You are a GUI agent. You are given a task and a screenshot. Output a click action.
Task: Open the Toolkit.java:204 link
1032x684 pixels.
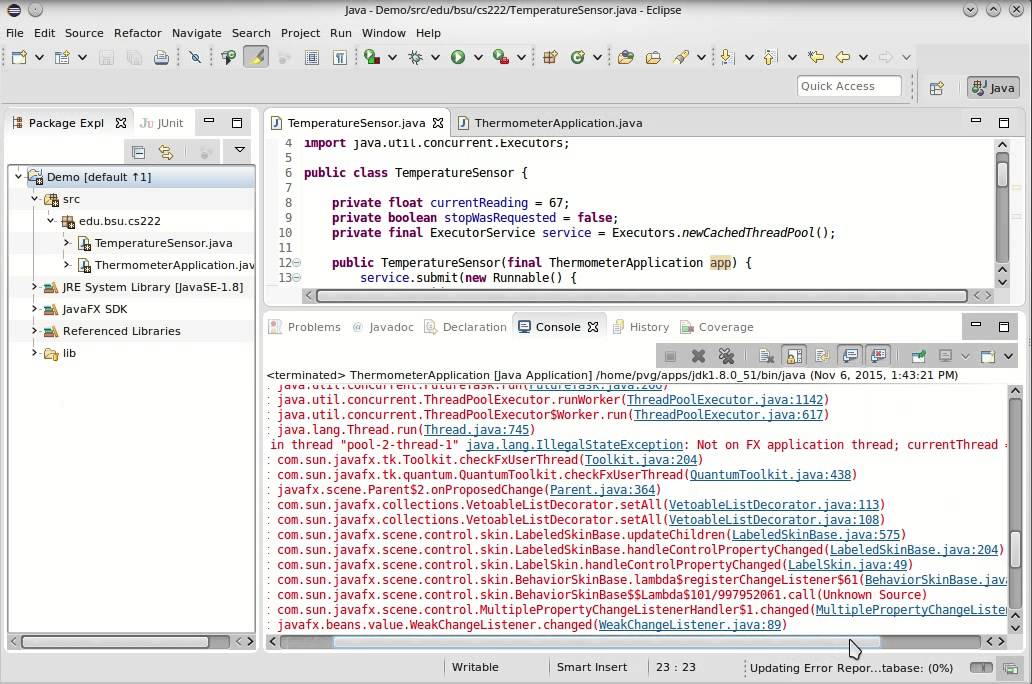641,460
